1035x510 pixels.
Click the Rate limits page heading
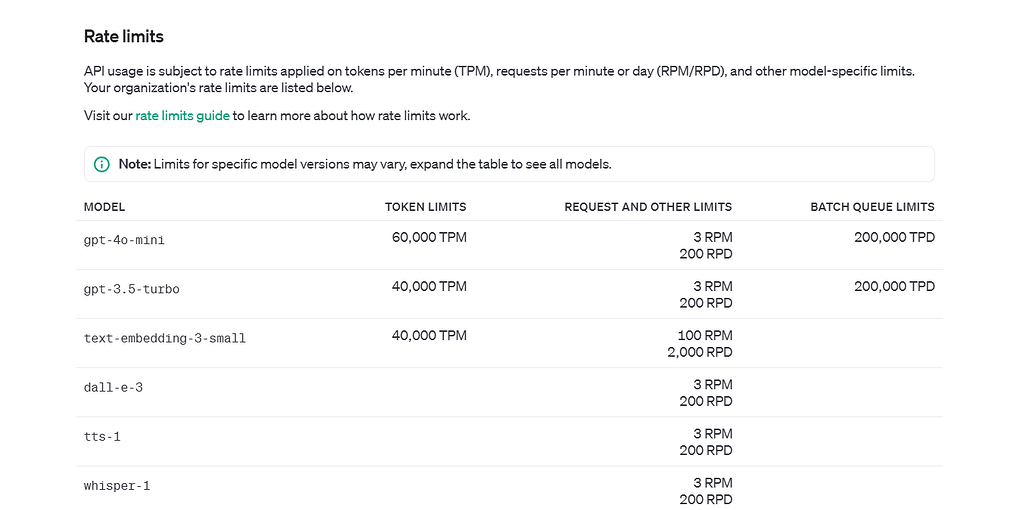click(123, 37)
